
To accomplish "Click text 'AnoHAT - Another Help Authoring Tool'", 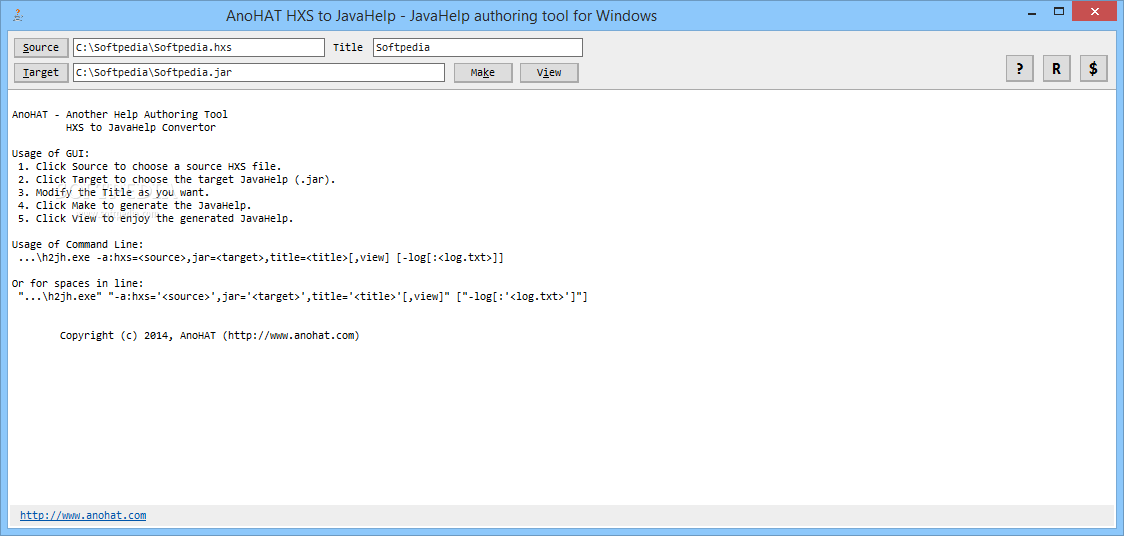I will point(120,114).
